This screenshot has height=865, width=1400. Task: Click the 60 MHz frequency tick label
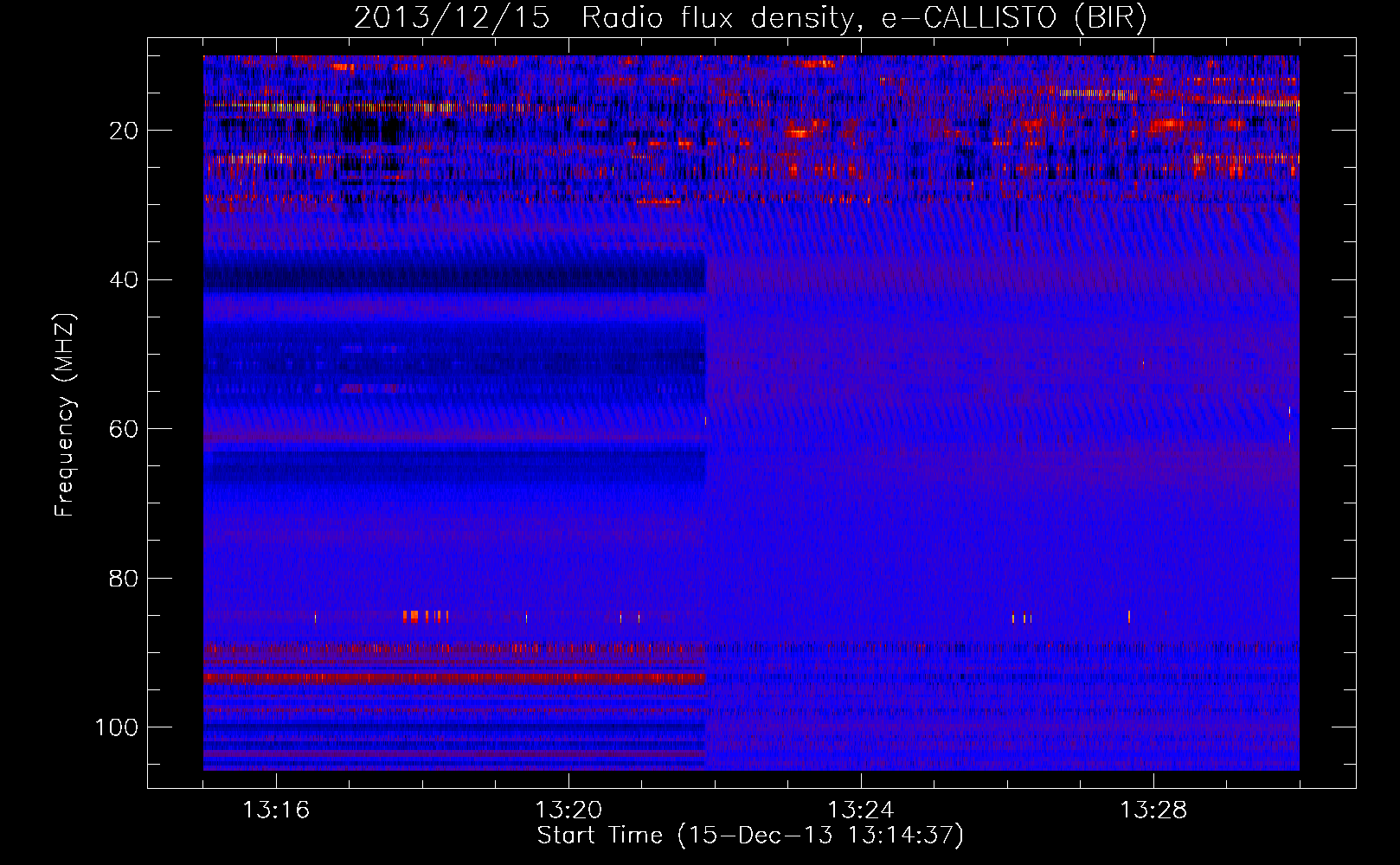coord(124,430)
